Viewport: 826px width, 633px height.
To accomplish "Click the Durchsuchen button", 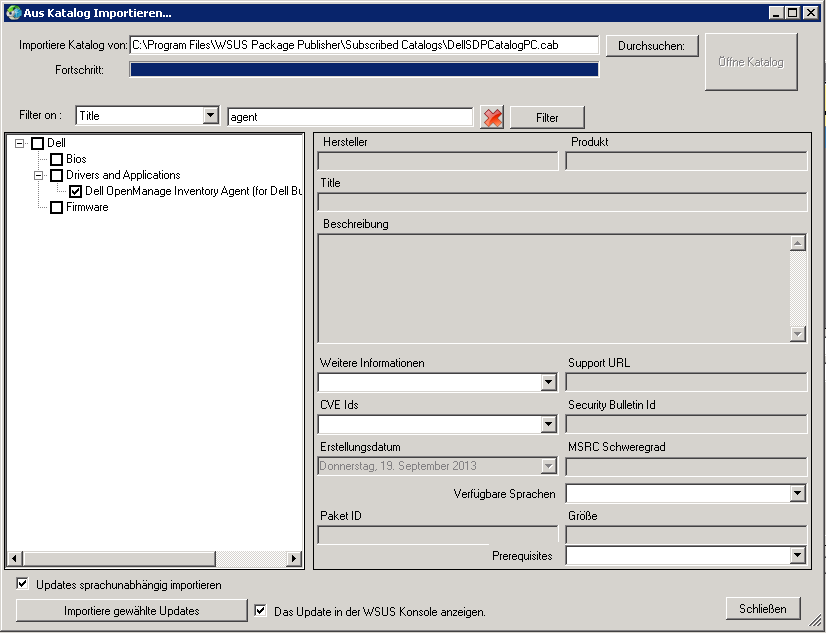I will (x=652, y=46).
